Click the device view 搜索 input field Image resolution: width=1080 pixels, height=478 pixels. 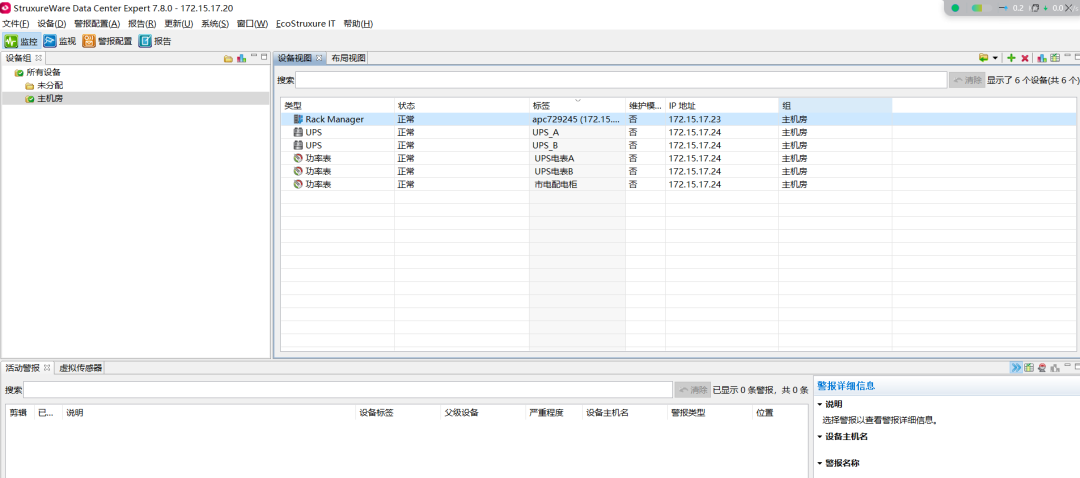(621, 80)
